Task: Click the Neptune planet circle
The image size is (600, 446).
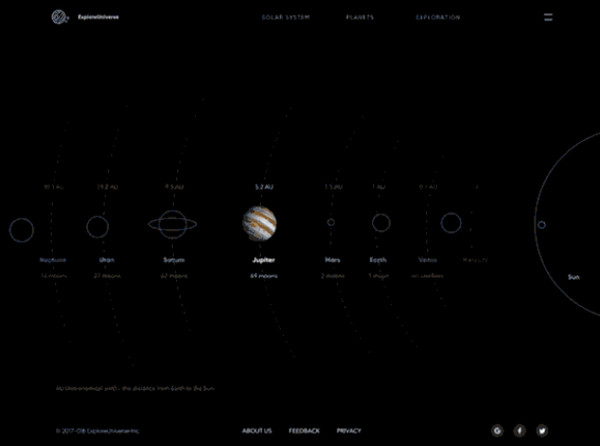Action: click(x=21, y=230)
